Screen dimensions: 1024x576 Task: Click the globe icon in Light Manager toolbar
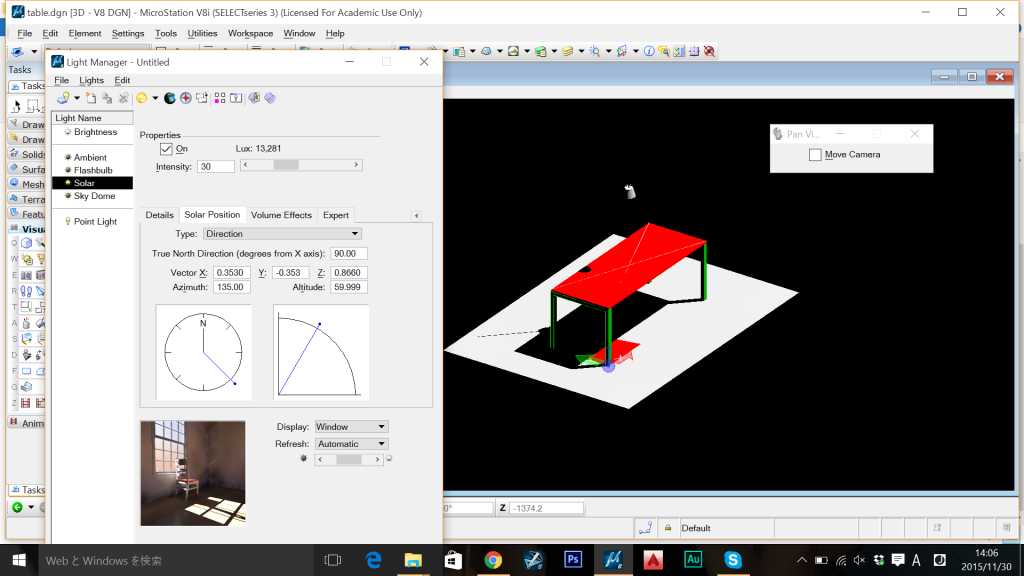click(x=170, y=98)
